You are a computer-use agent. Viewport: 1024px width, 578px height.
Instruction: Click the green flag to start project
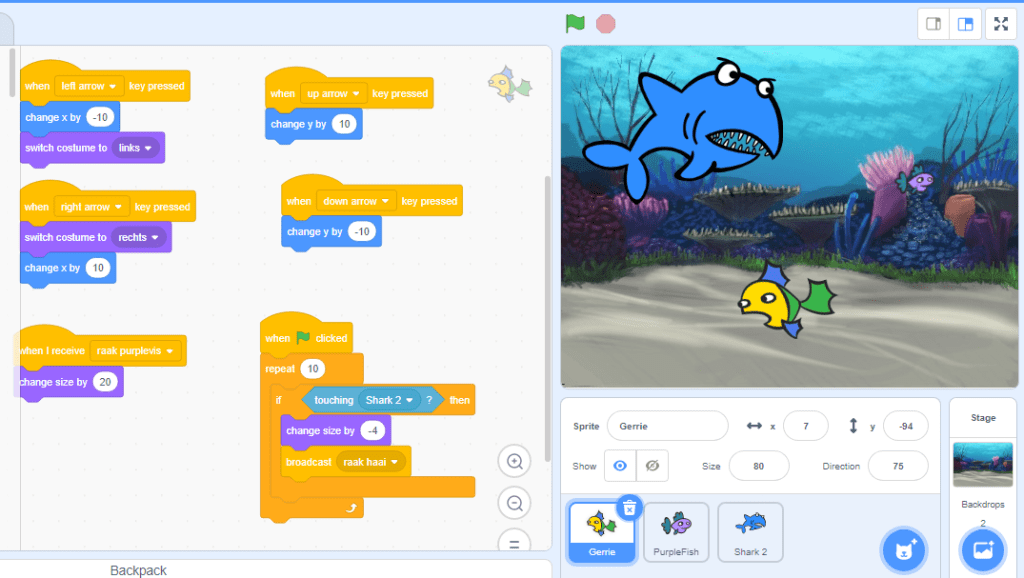(574, 23)
